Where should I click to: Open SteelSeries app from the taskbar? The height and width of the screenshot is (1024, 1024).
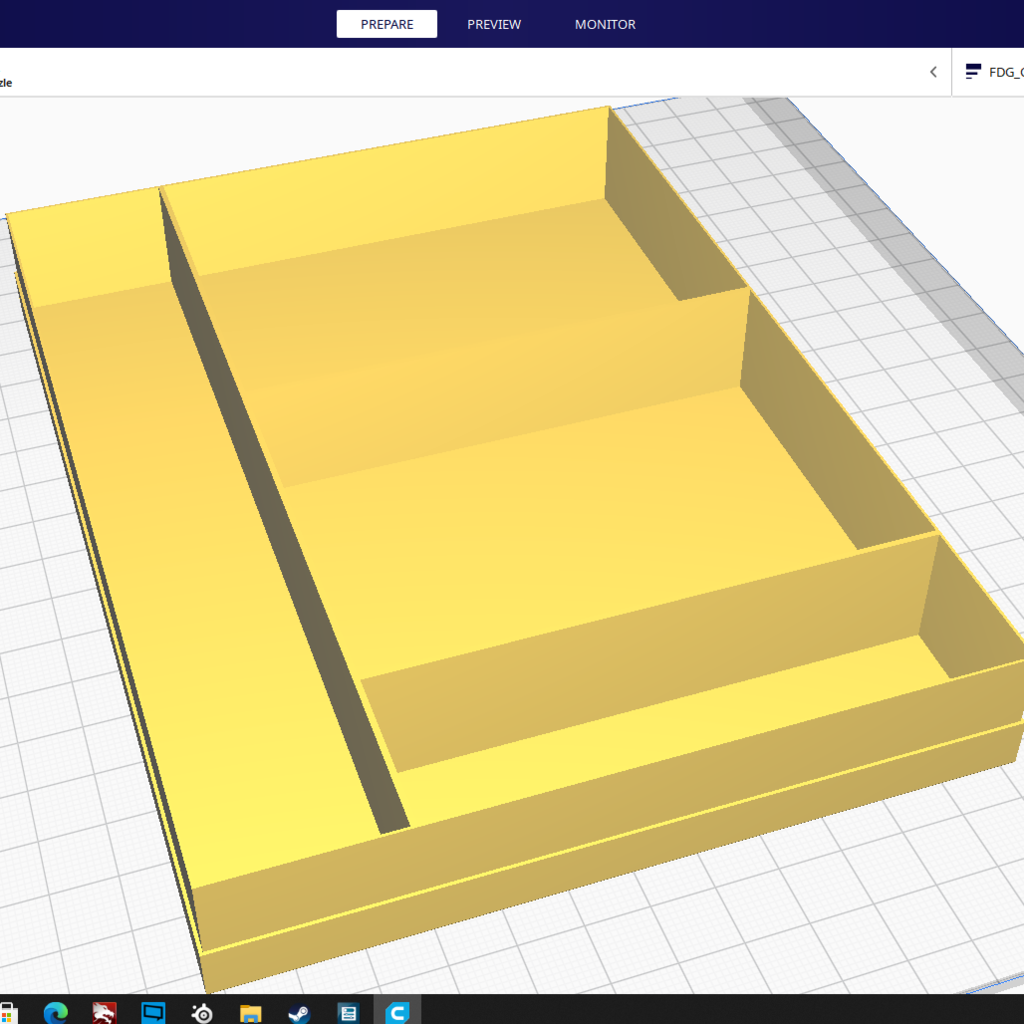202,1013
